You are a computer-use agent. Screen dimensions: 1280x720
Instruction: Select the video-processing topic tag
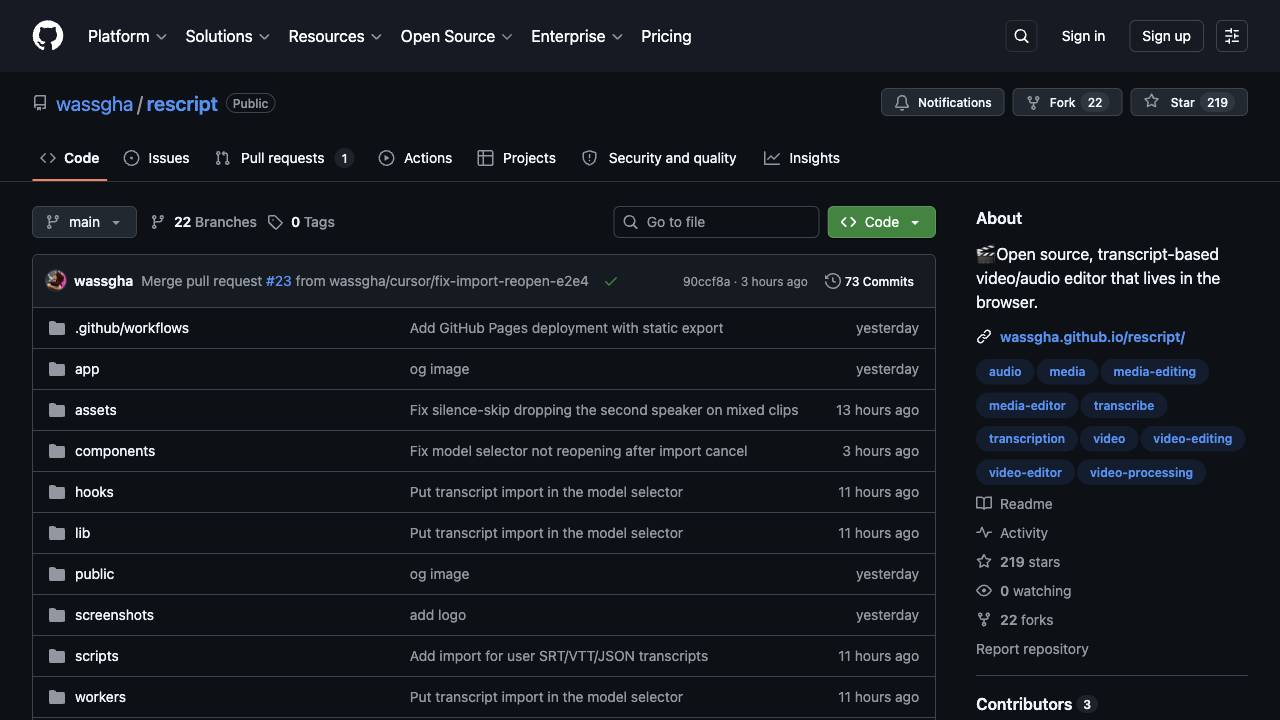tap(1141, 472)
